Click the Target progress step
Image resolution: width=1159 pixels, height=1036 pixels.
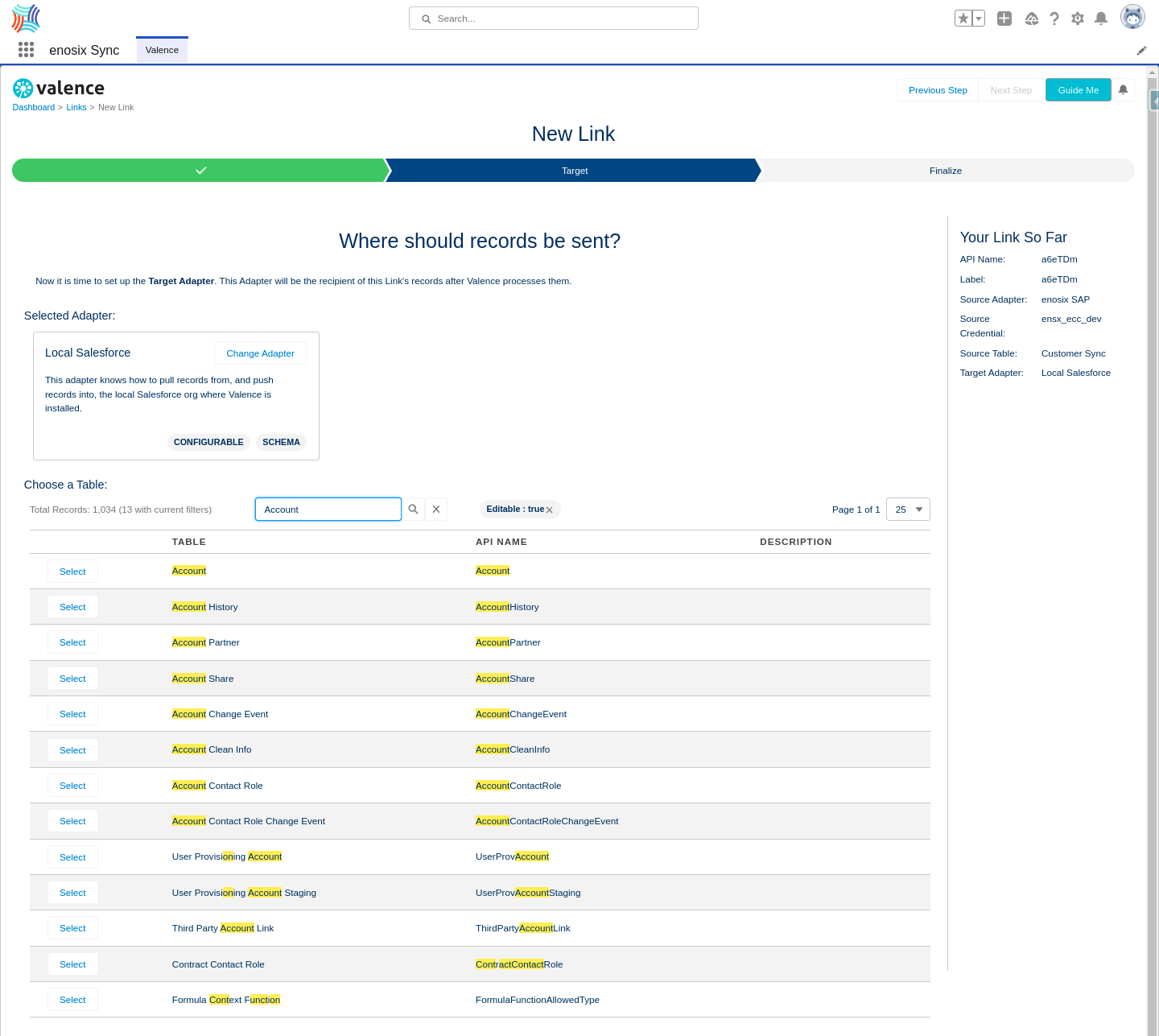(x=574, y=171)
